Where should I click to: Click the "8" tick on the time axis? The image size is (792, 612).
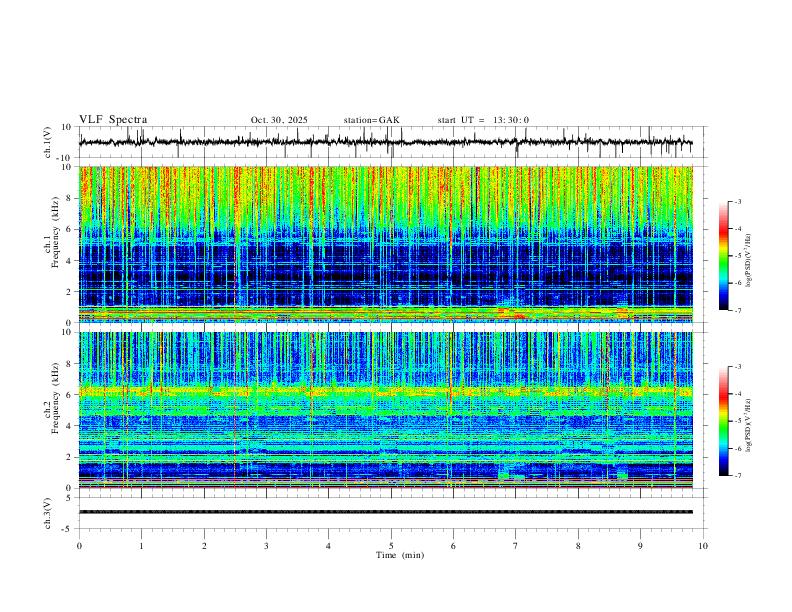578,546
